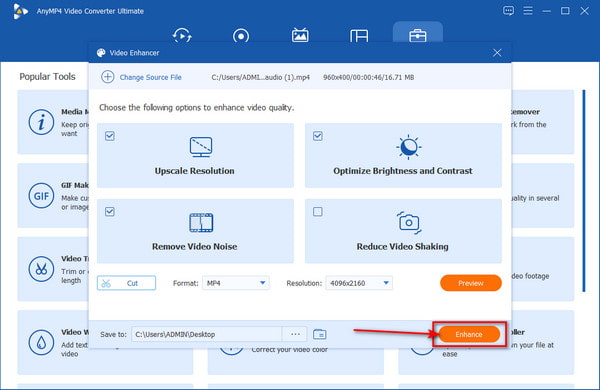Close the Video Enhancer dialog

(497, 53)
